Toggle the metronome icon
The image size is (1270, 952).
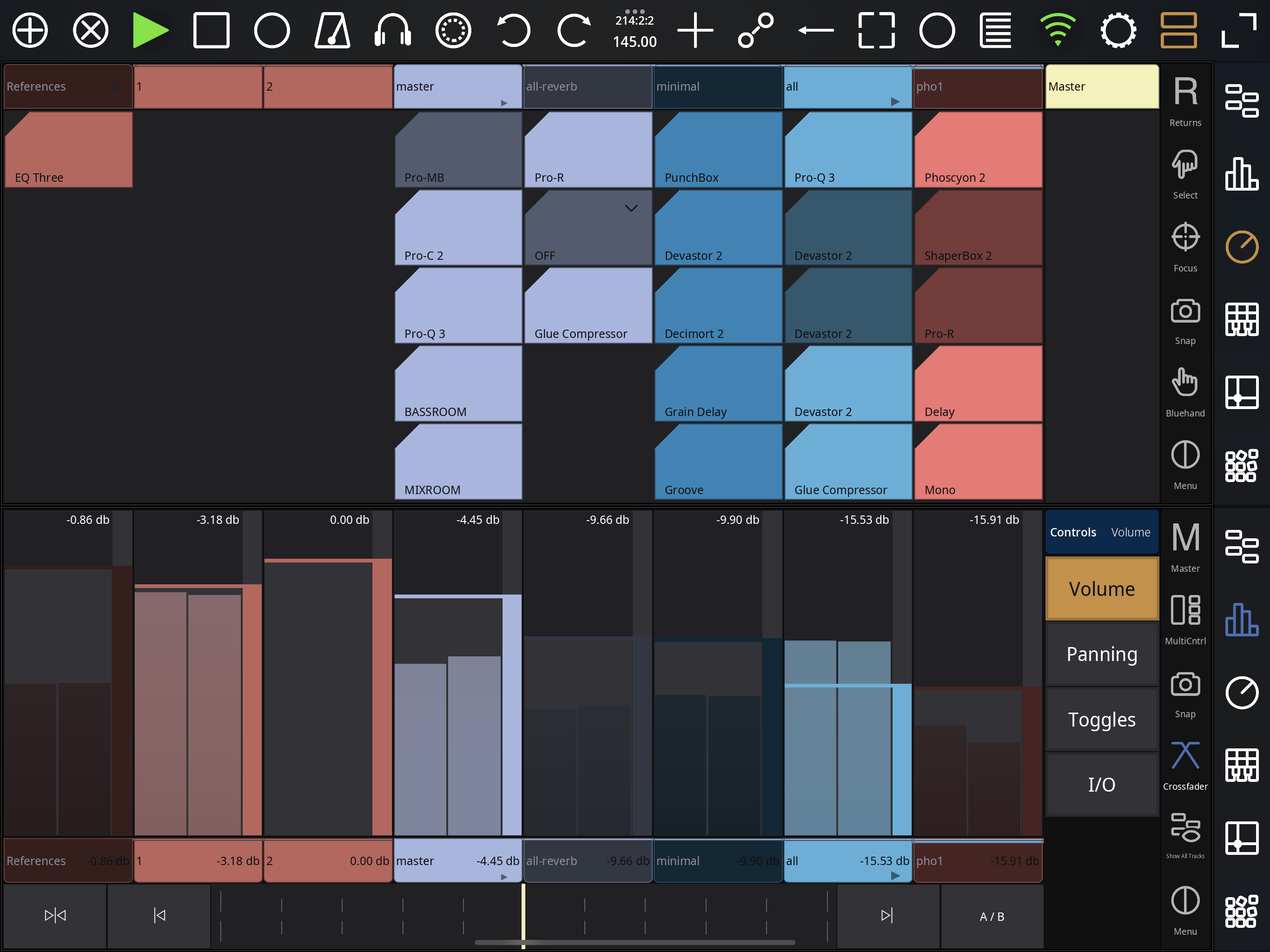(x=332, y=30)
